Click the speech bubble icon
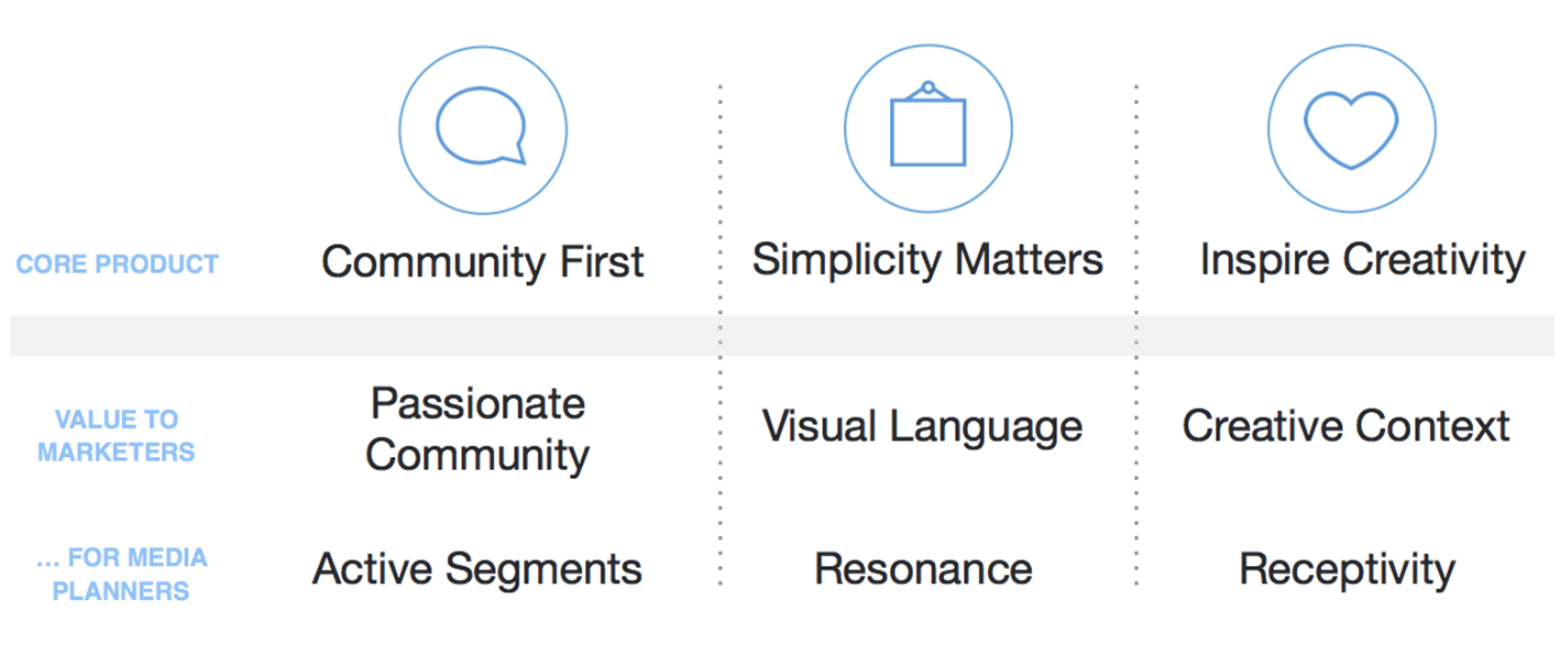Screen dimensions: 1568x666 (481, 126)
